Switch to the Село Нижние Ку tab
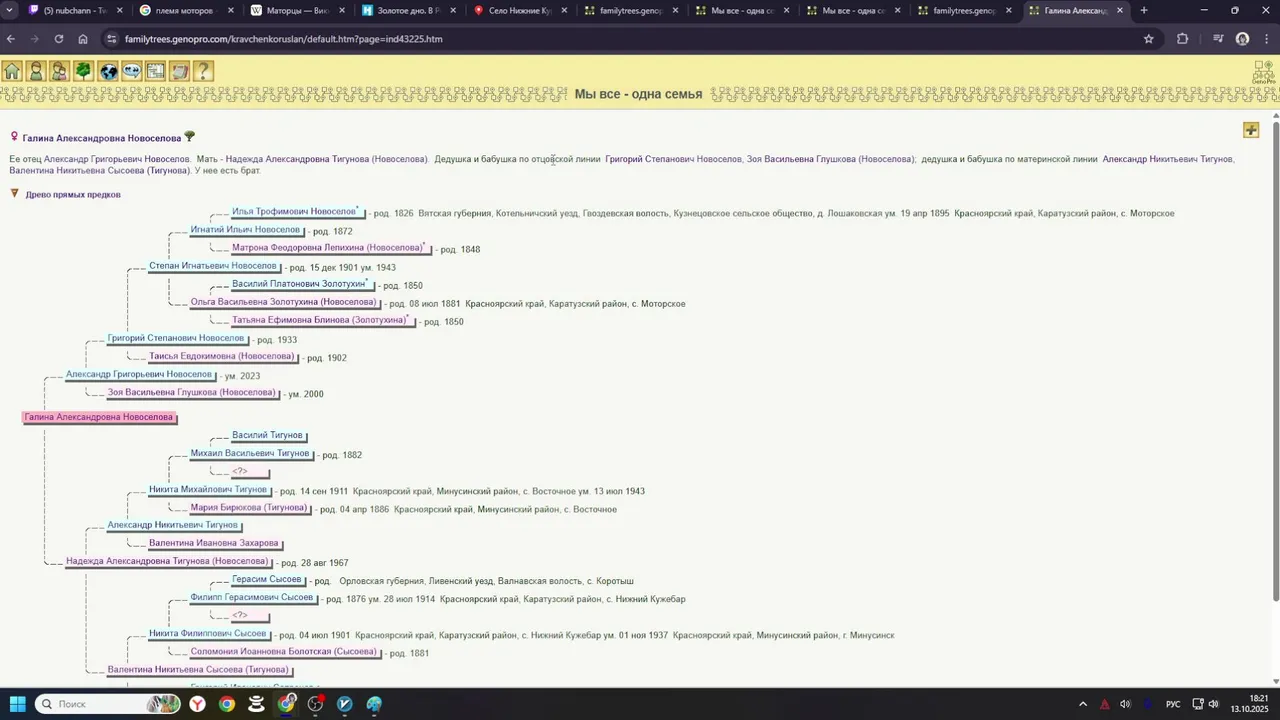The height and width of the screenshot is (720, 1280). pos(519,10)
